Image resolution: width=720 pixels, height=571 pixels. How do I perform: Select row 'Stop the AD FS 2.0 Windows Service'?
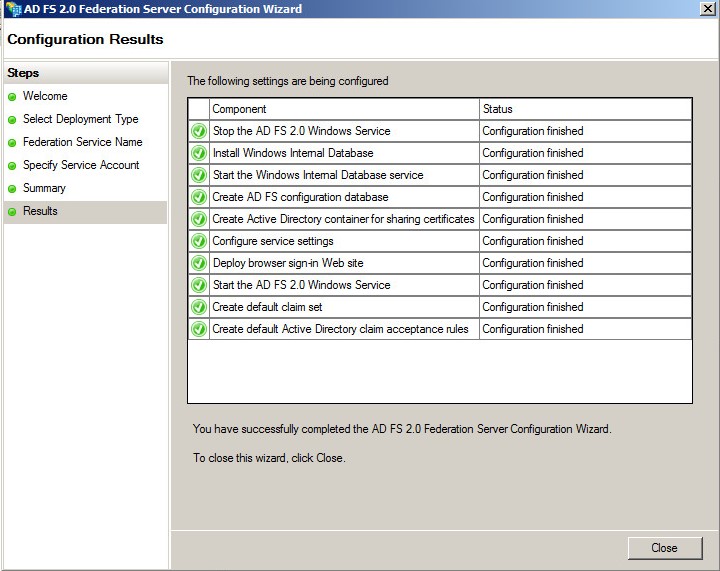pyautogui.click(x=440, y=131)
